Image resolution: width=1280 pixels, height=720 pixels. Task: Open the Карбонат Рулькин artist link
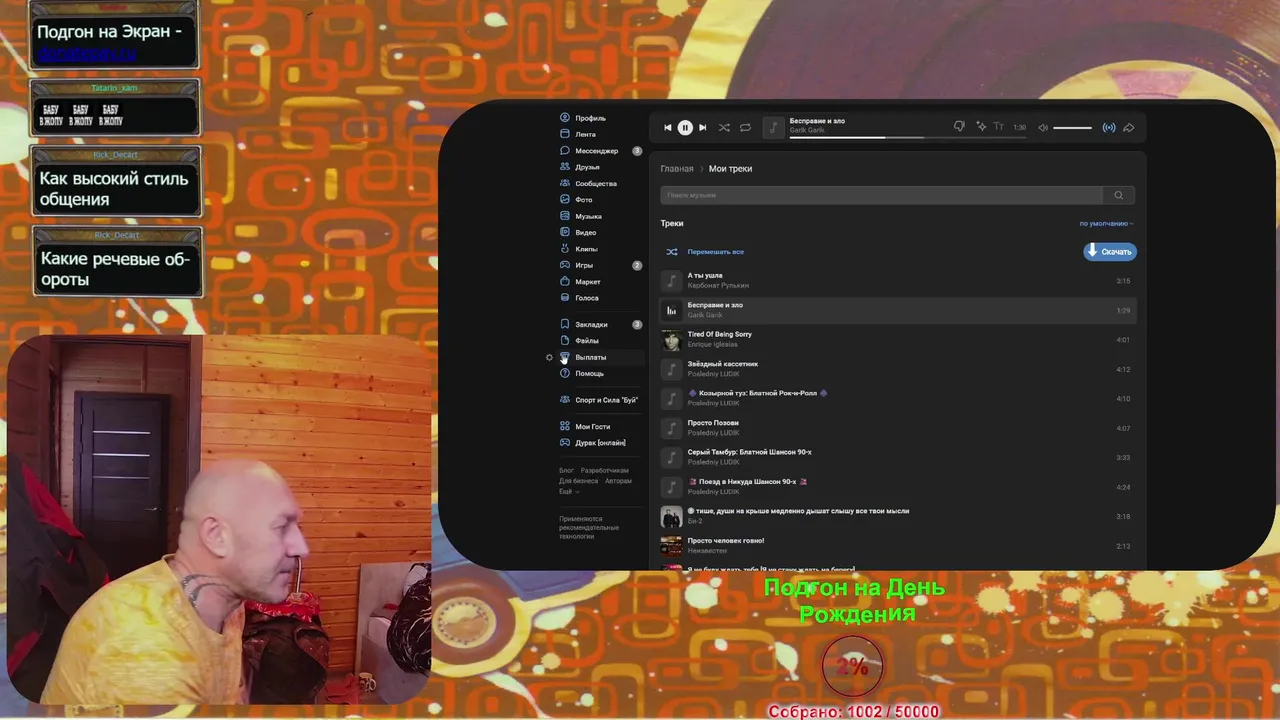pyautogui.click(x=718, y=285)
